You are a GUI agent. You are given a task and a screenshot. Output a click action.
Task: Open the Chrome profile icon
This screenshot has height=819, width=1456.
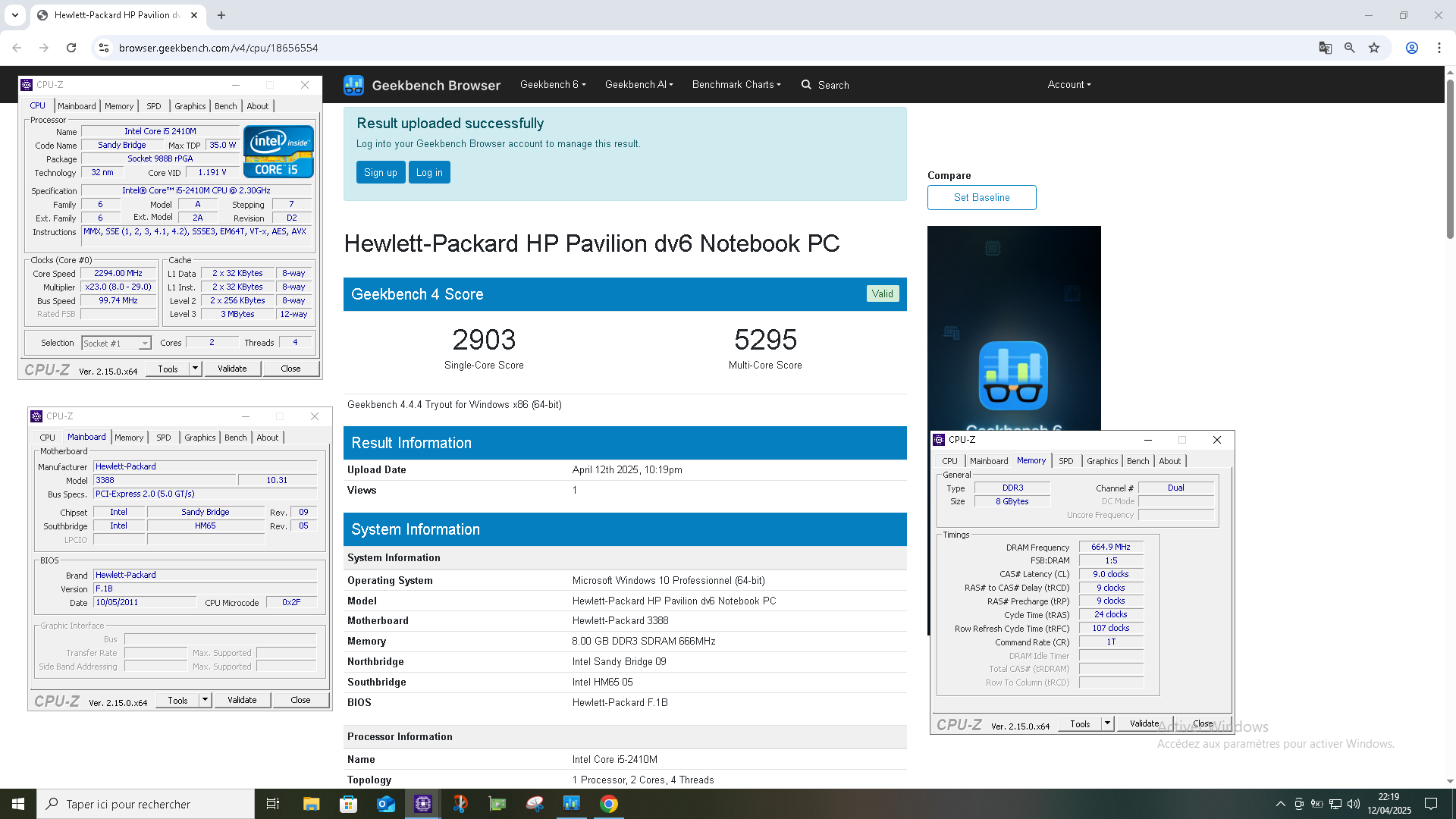(x=1412, y=48)
